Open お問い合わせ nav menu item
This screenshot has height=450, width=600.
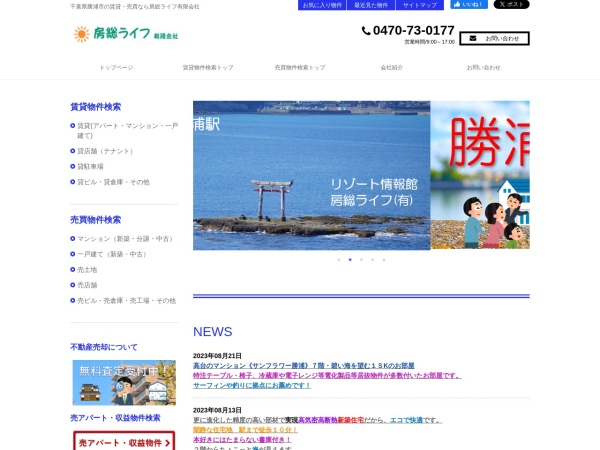(483, 67)
